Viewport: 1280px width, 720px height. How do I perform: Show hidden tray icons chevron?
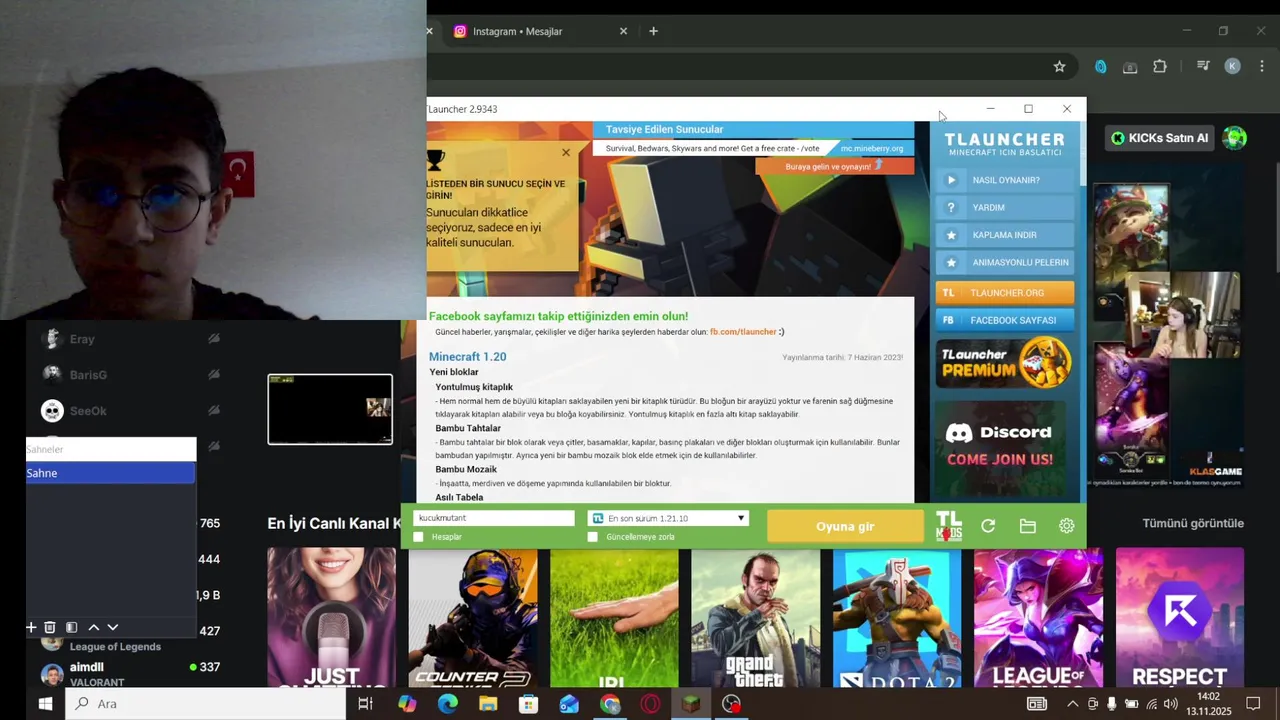pyautogui.click(x=1073, y=704)
